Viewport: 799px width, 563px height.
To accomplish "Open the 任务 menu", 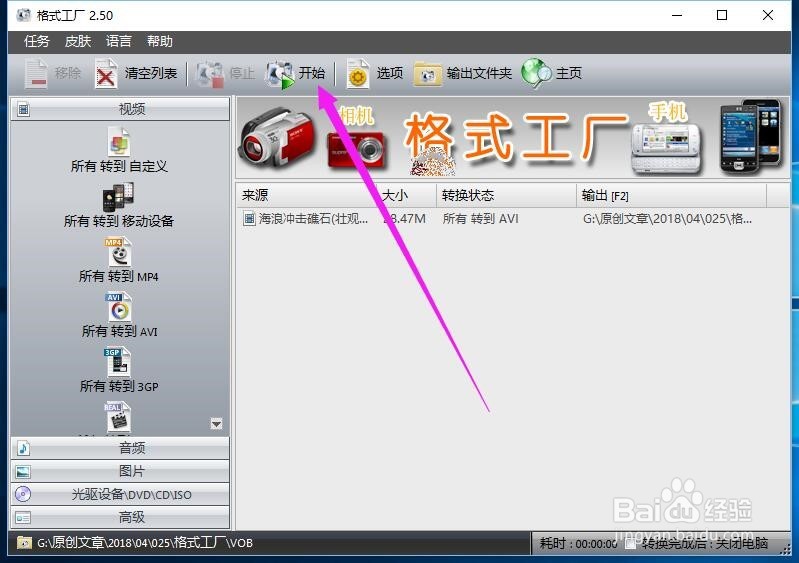I will [37, 41].
